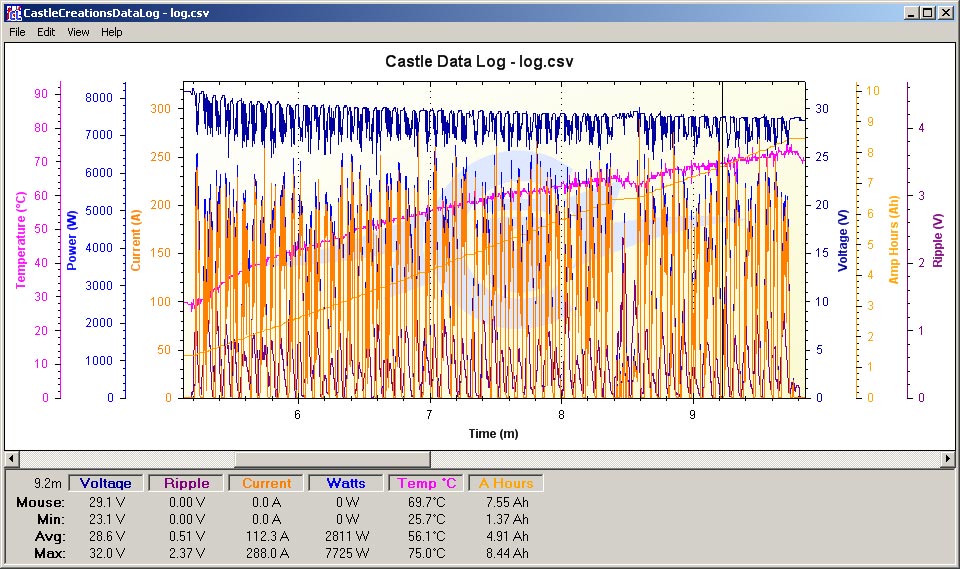Click the horizontal scrollbar thumb
This screenshot has height=569, width=960.
[x=332, y=458]
